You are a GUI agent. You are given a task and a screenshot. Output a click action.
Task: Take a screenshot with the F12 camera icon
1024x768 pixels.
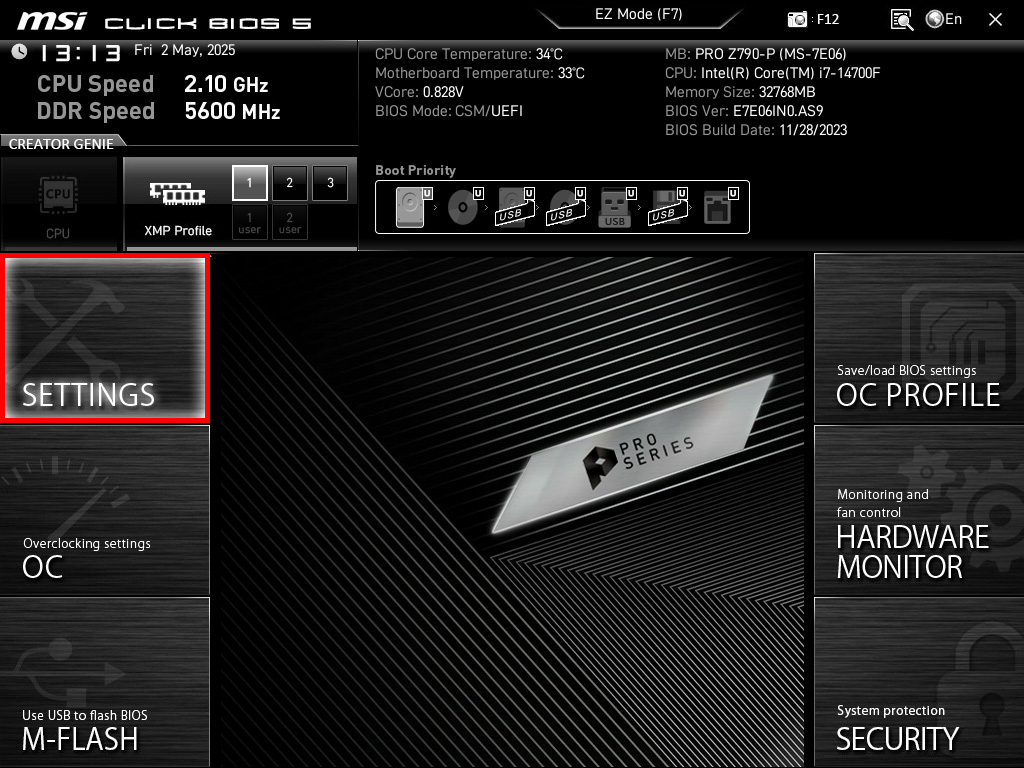[x=797, y=20]
